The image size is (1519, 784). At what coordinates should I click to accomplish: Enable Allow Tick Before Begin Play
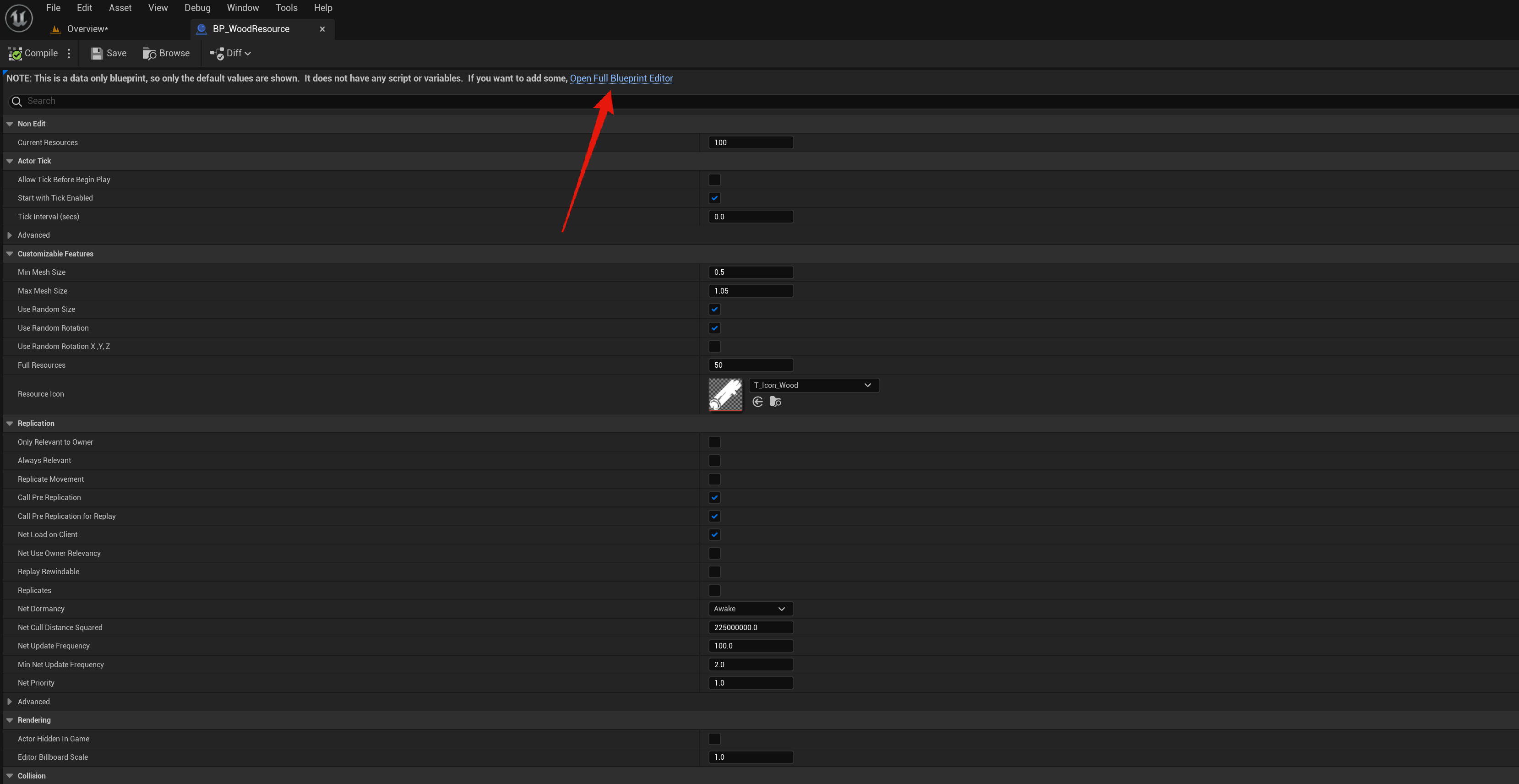[714, 180]
